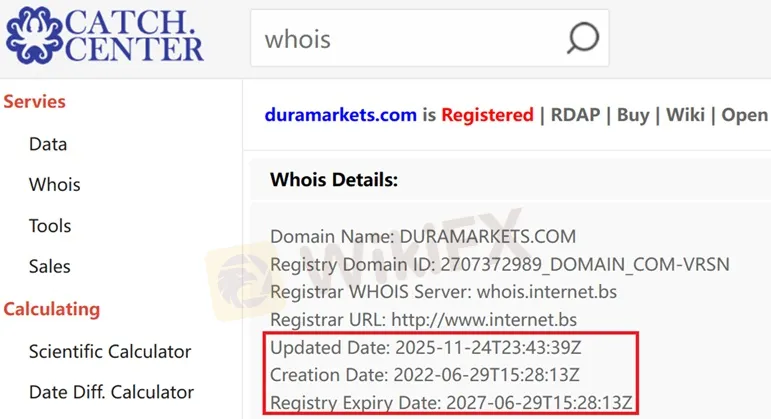Image resolution: width=771 pixels, height=419 pixels.
Task: Click the CATCH.CENTER logo text
Action: [x=134, y=35]
